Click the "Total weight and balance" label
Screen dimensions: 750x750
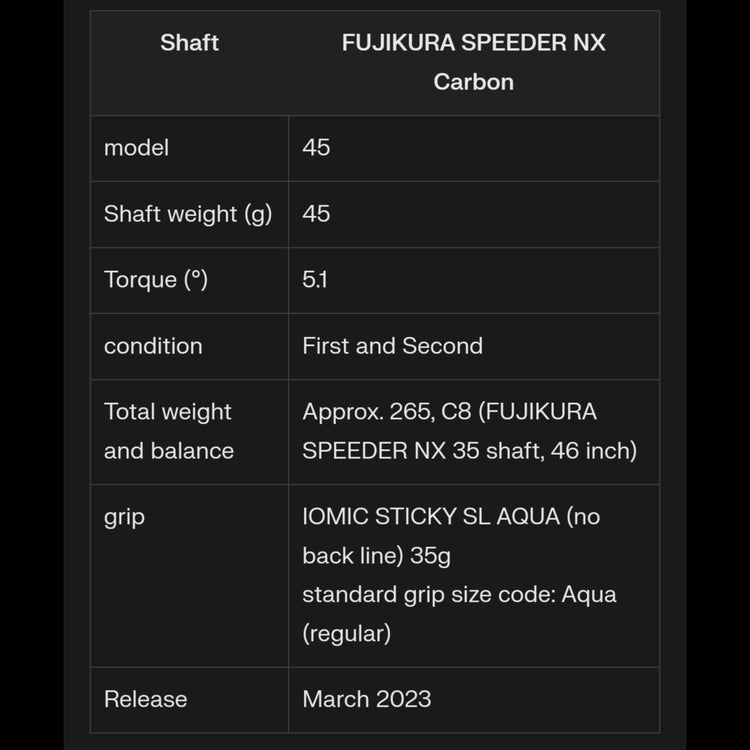(168, 431)
